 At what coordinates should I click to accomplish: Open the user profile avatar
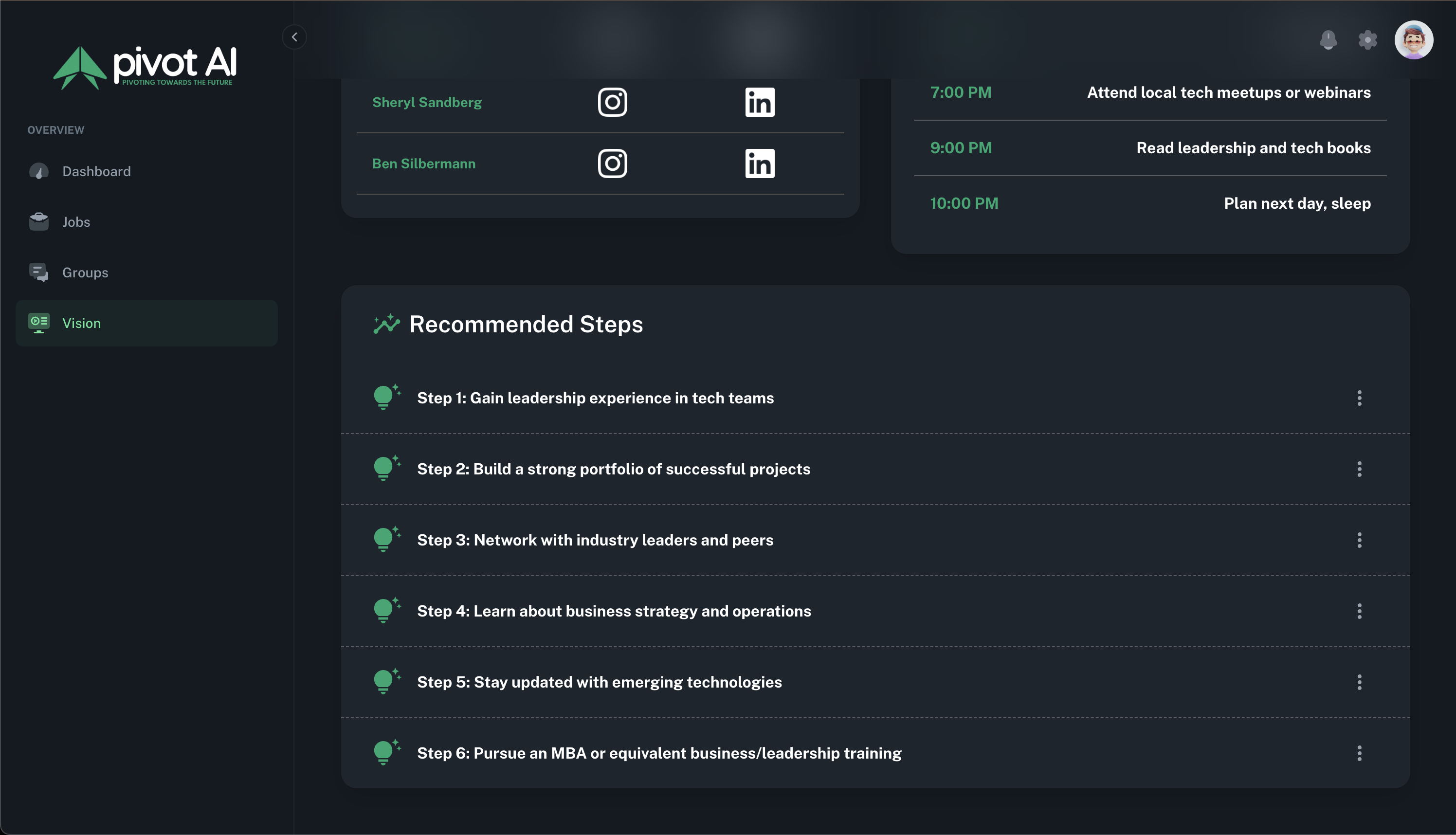[x=1414, y=39]
